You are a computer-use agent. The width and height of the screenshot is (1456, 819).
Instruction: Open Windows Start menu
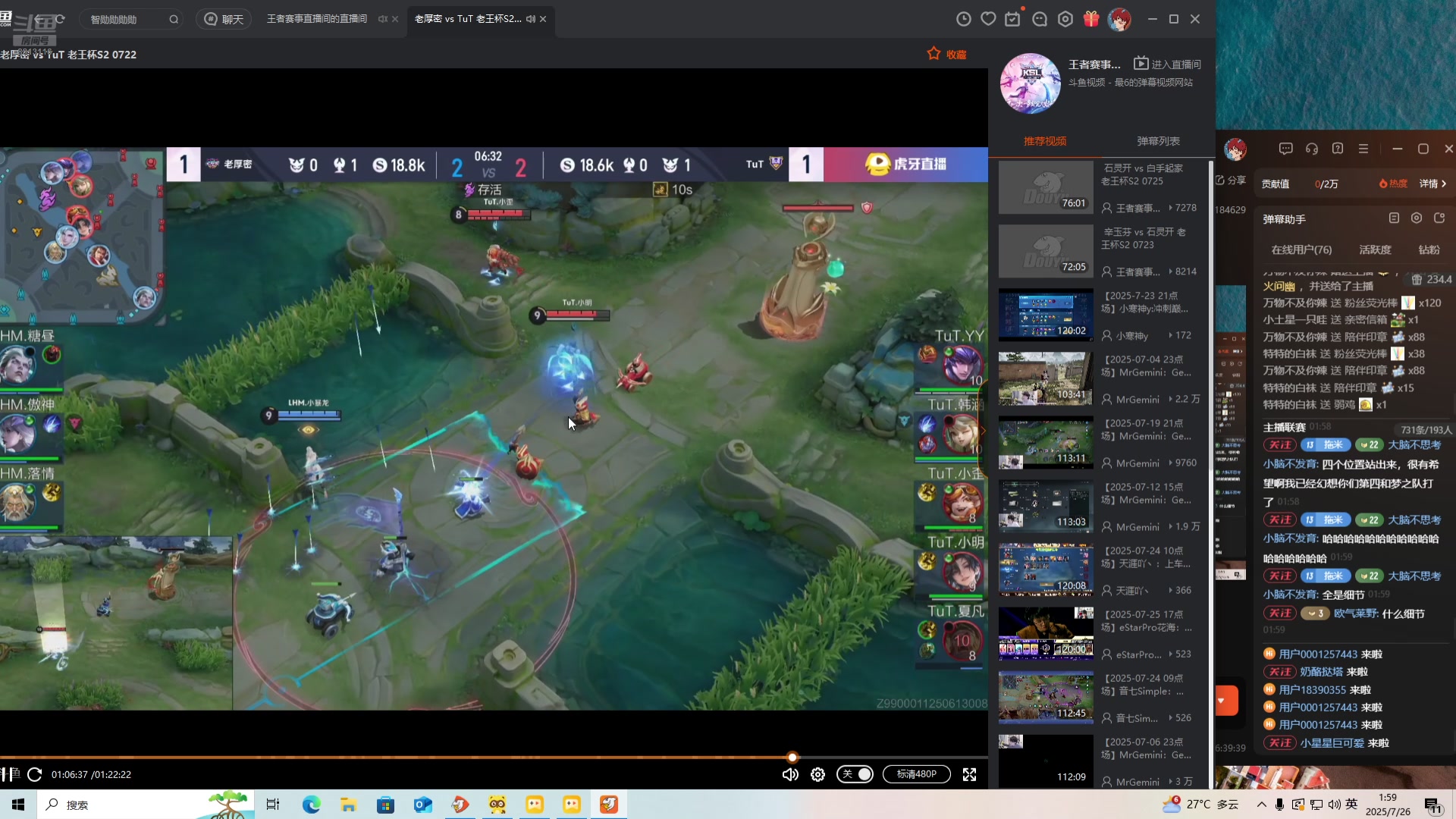tap(18, 805)
